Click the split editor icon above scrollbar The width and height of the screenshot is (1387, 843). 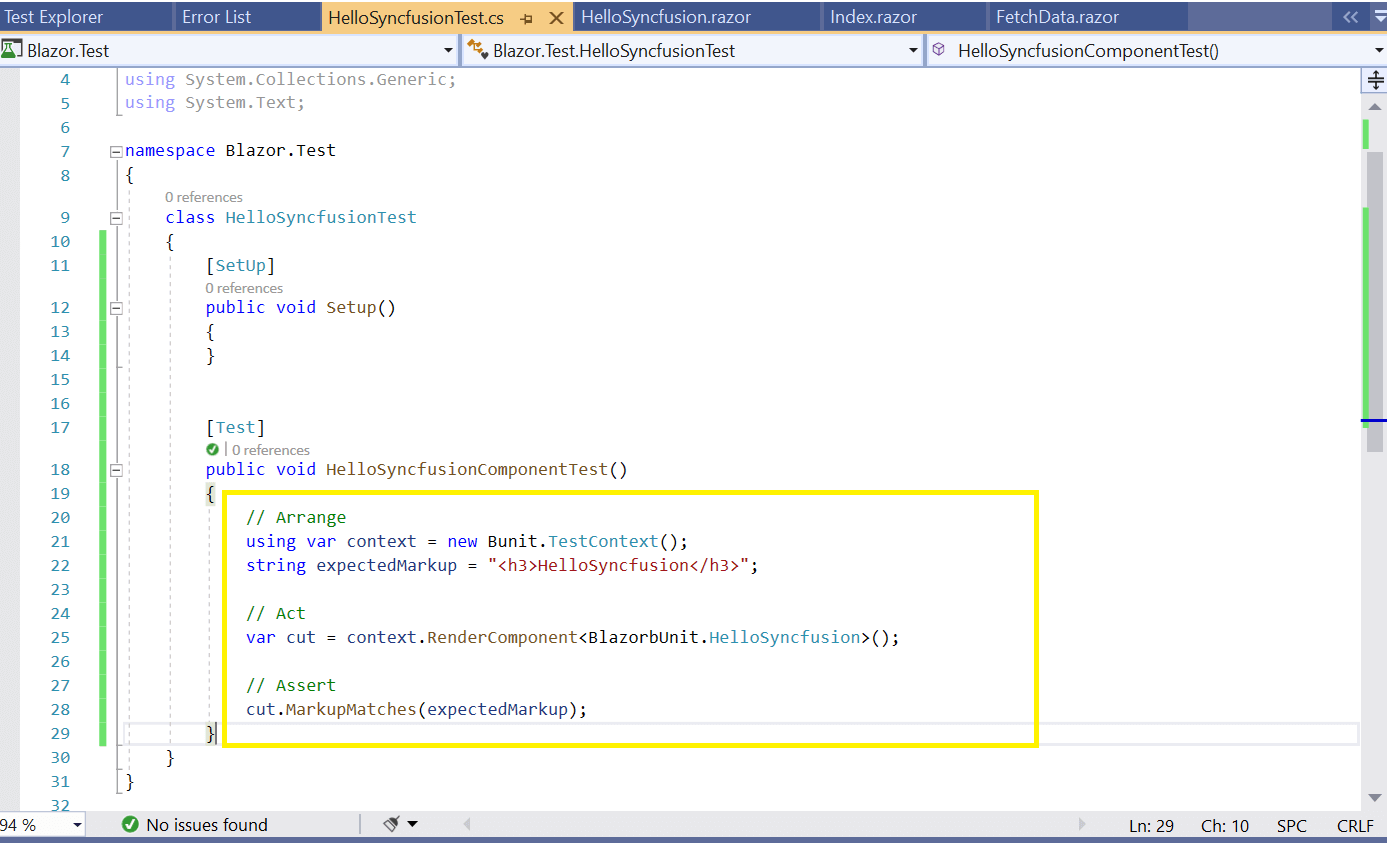(1375, 81)
